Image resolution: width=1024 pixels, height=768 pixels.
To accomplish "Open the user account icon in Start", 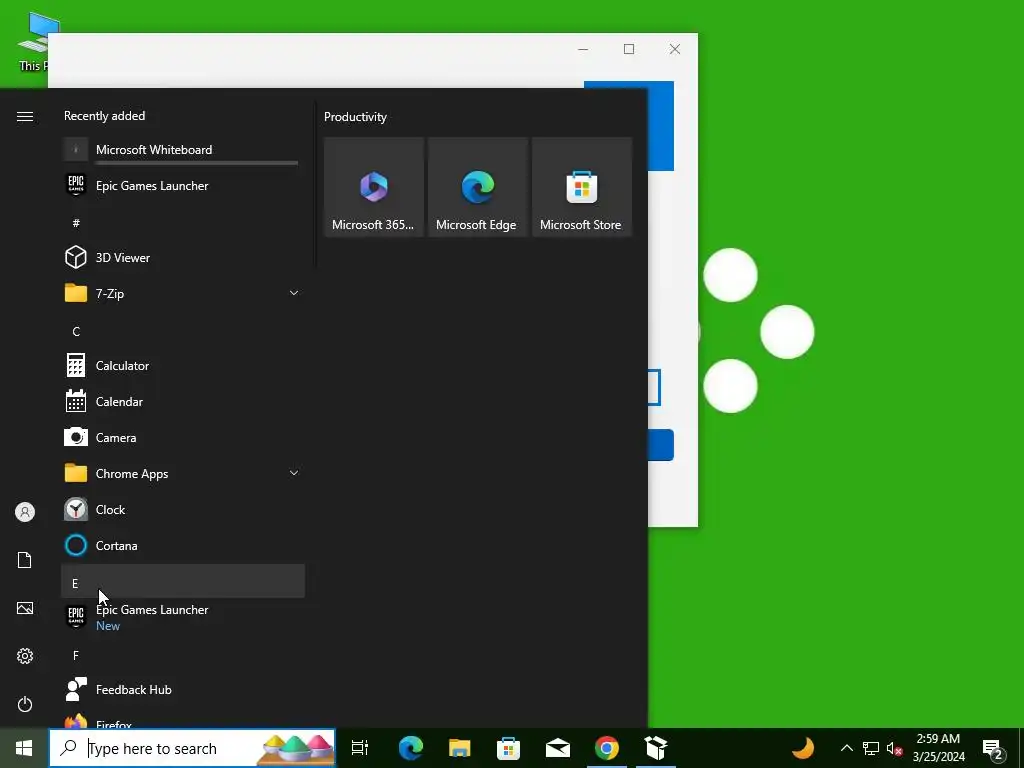I will [x=25, y=512].
